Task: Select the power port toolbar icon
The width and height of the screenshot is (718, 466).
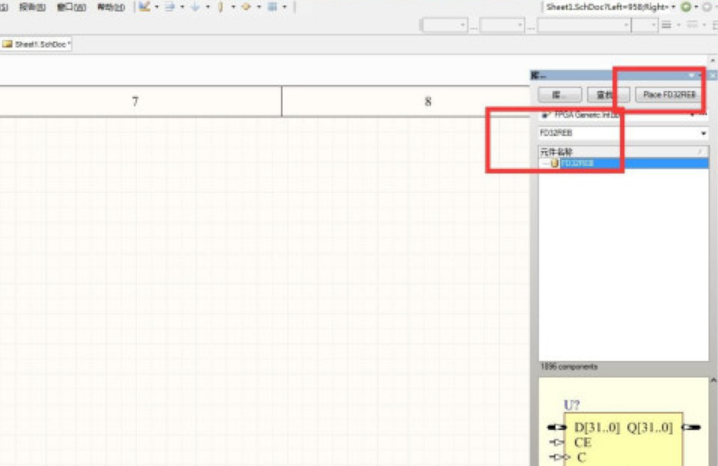Action: (196, 7)
